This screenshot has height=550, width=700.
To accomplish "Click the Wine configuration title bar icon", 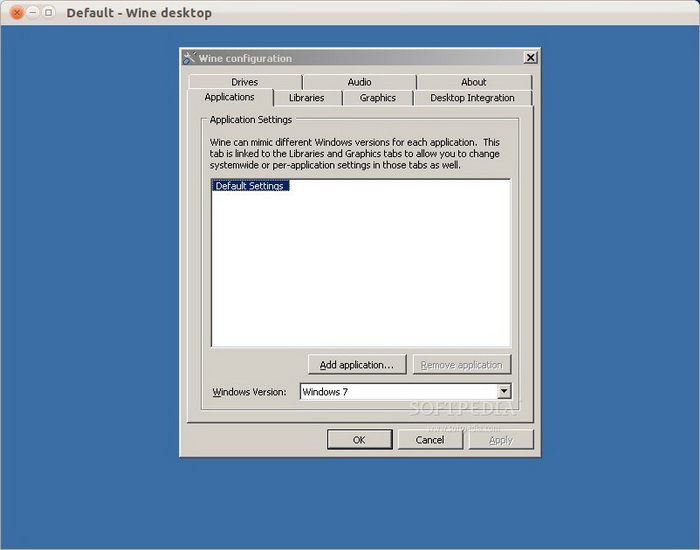I will coord(189,58).
